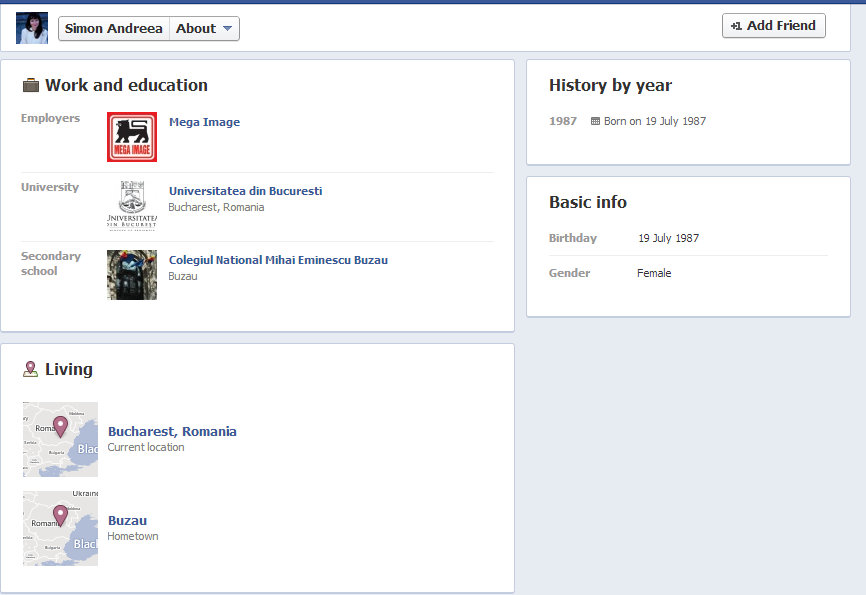The width and height of the screenshot is (866, 595).
Task: Open the Bucharest current location map thumbnail
Action: (x=61, y=439)
